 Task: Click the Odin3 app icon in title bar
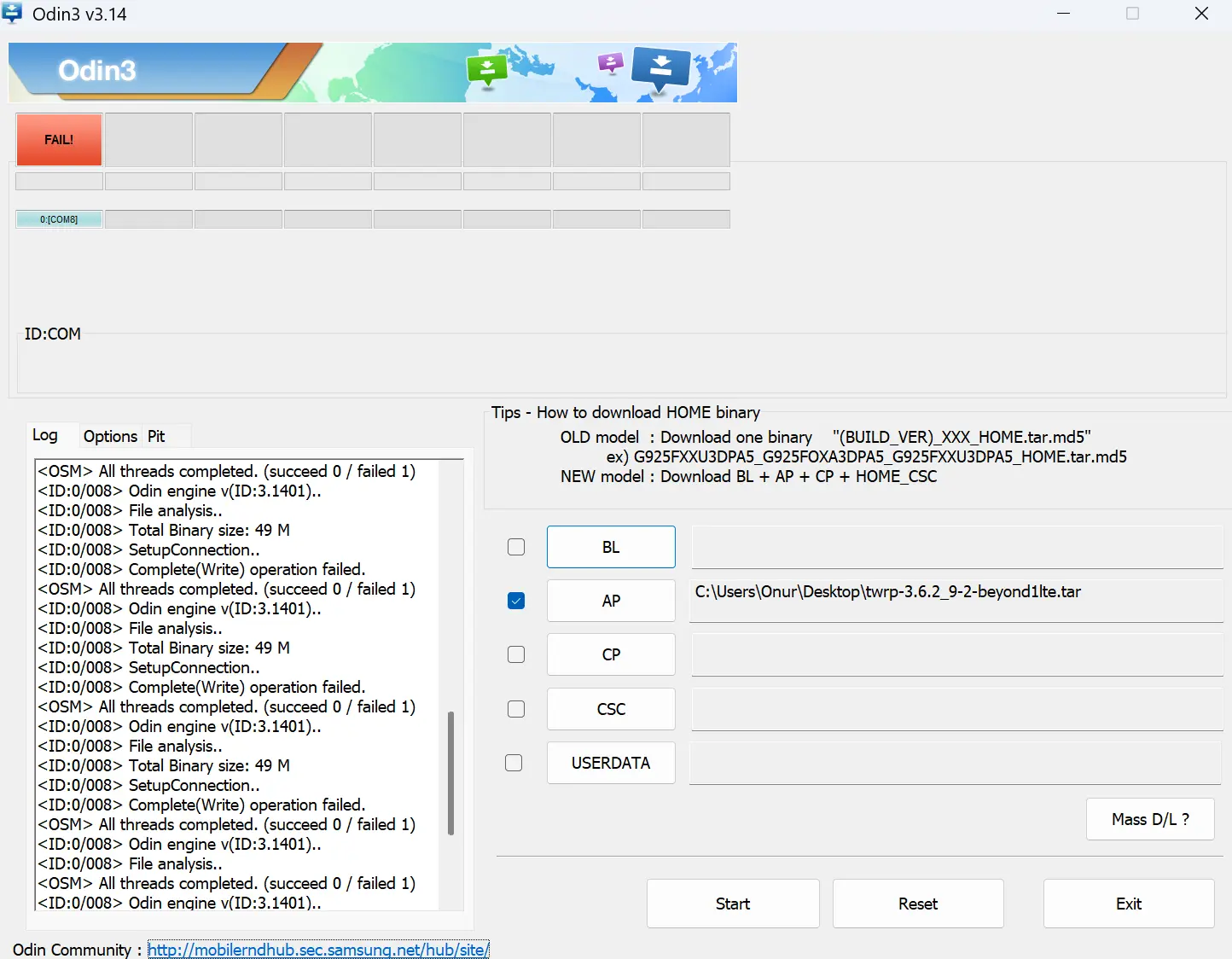[12, 14]
